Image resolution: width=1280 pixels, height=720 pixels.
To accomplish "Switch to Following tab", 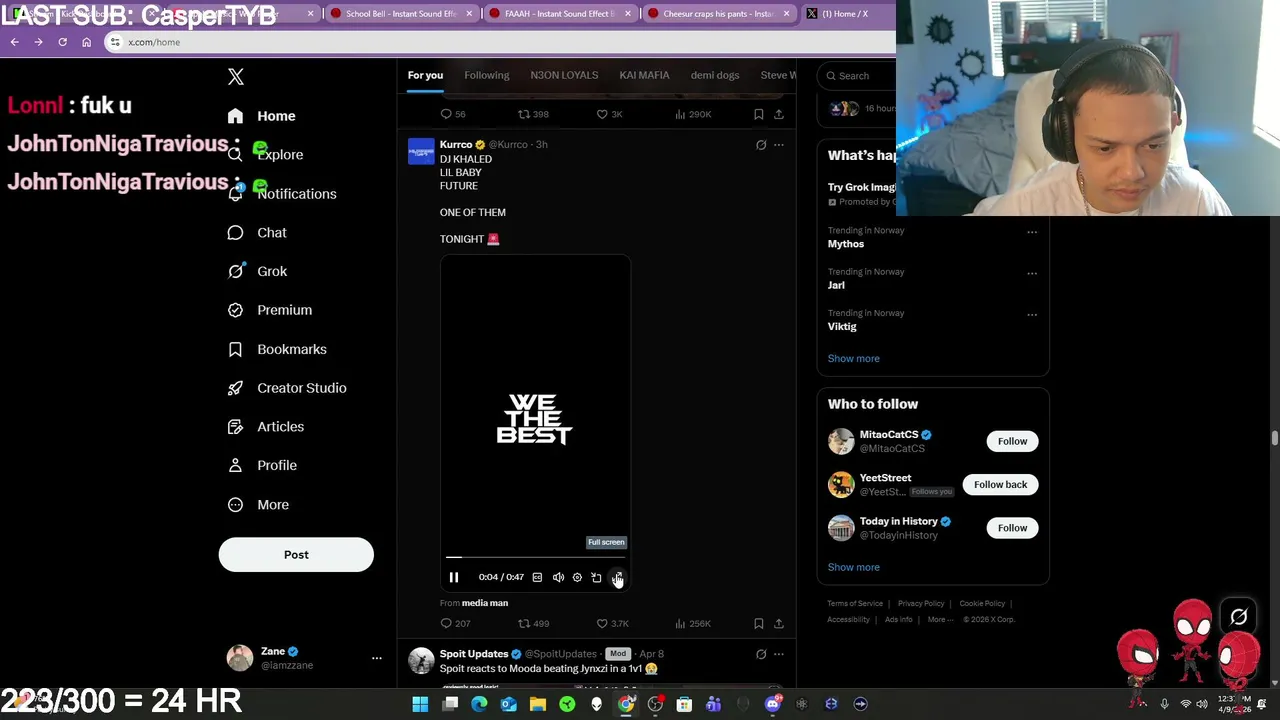I will 486,75.
